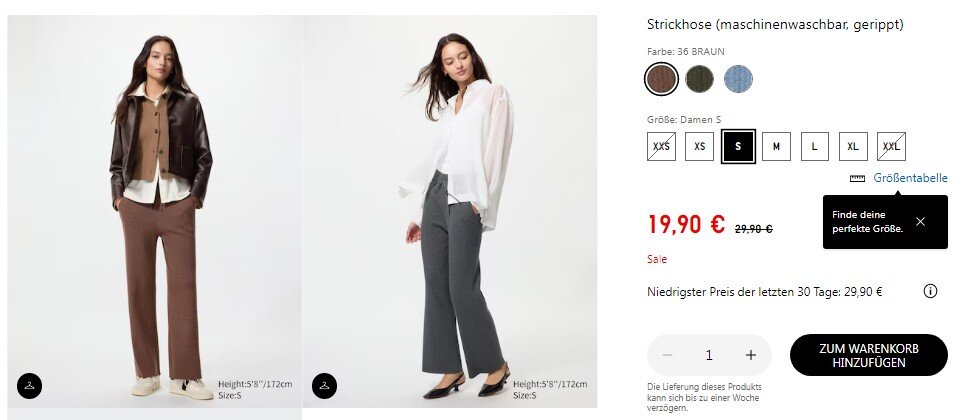Choose size XS
Image resolution: width=974 pixels, height=420 pixels.
[x=700, y=147]
